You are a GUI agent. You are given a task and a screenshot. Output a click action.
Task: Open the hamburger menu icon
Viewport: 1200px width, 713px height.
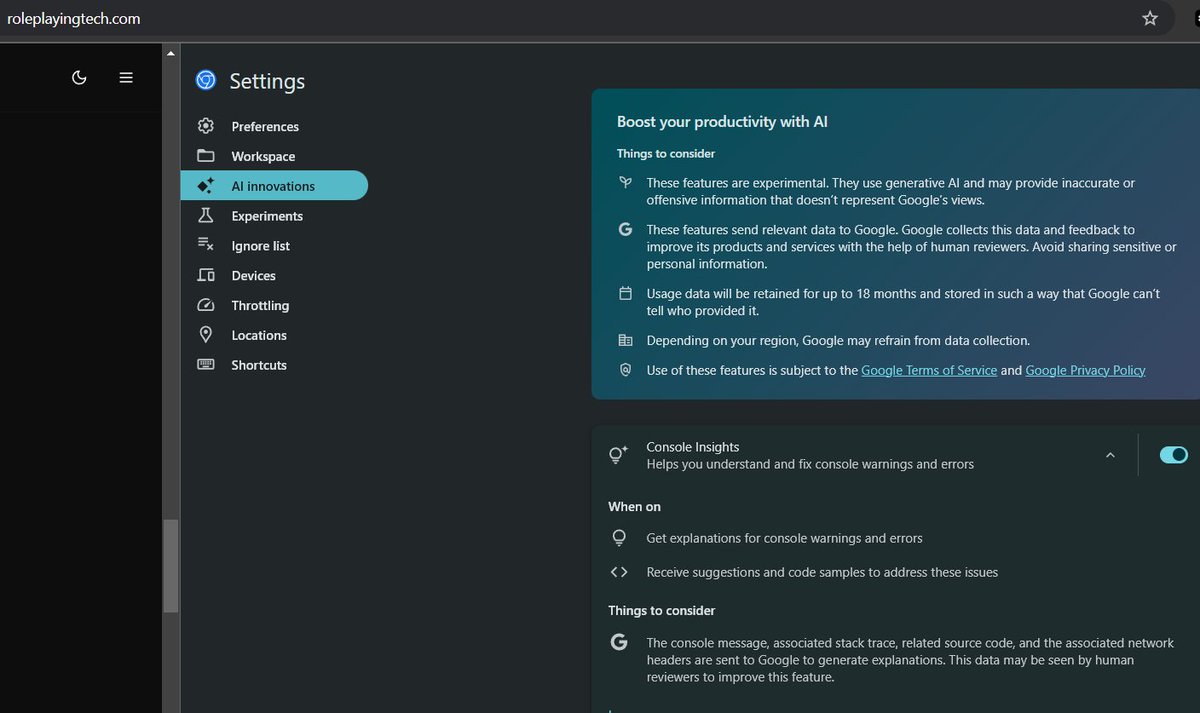(126, 77)
